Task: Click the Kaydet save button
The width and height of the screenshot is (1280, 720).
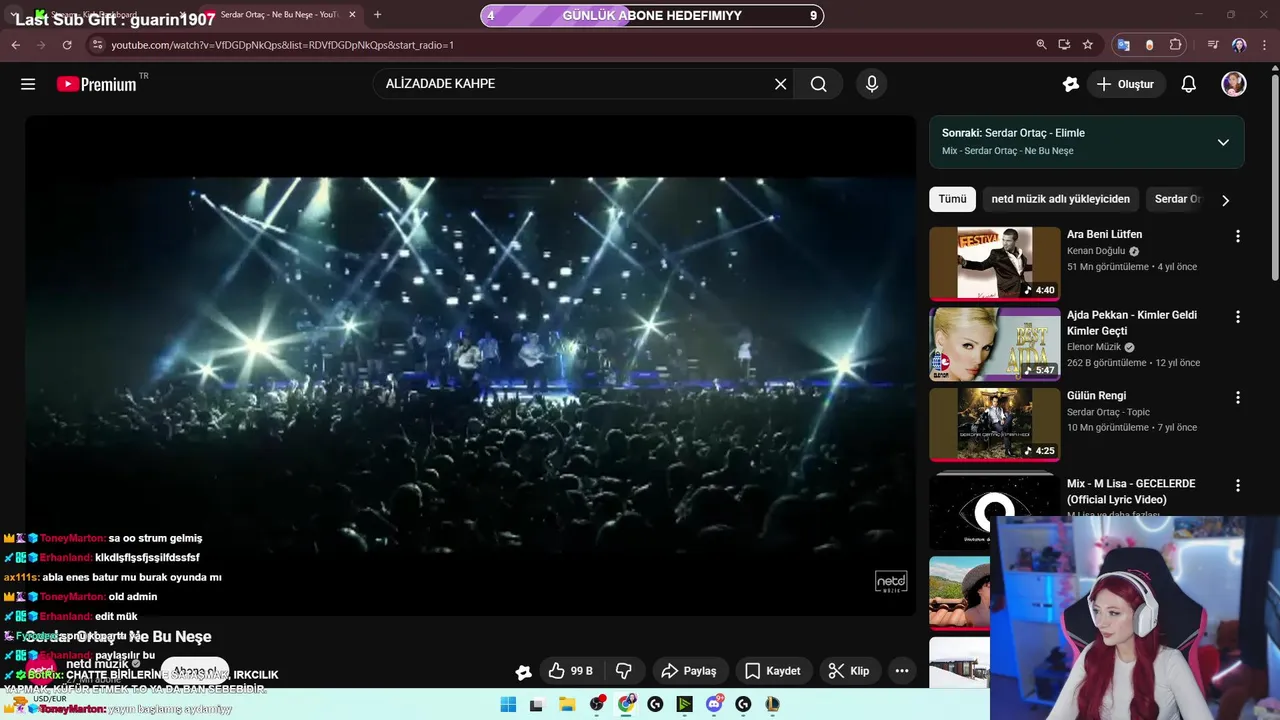Action: click(x=773, y=671)
